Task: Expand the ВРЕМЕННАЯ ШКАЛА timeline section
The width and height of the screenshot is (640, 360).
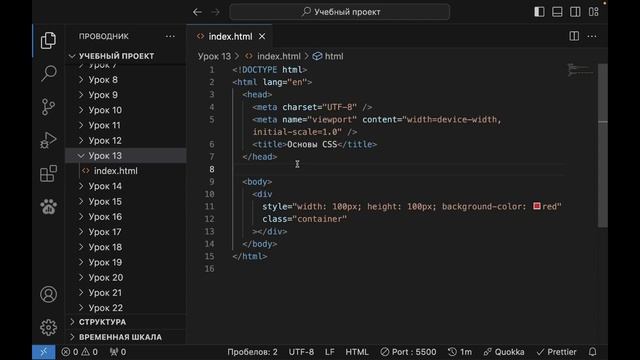Action: click(126, 337)
